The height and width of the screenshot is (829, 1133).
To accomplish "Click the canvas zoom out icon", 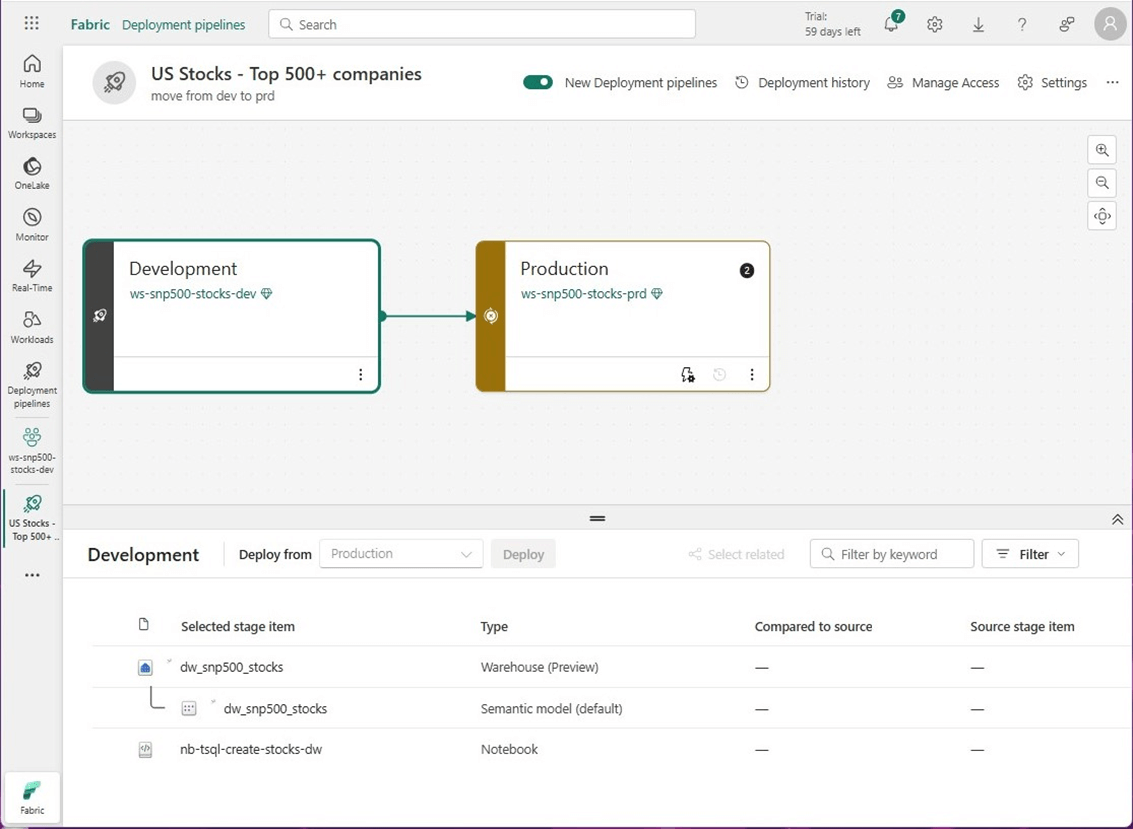I will (x=1102, y=183).
